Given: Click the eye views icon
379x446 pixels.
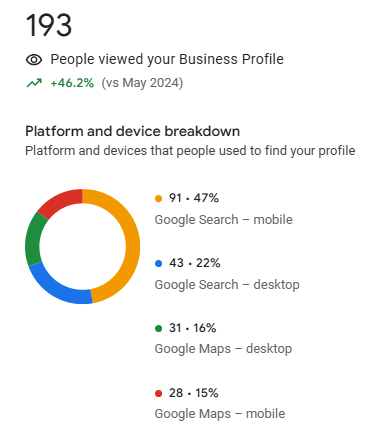Looking at the screenshot, I should 34,60.
